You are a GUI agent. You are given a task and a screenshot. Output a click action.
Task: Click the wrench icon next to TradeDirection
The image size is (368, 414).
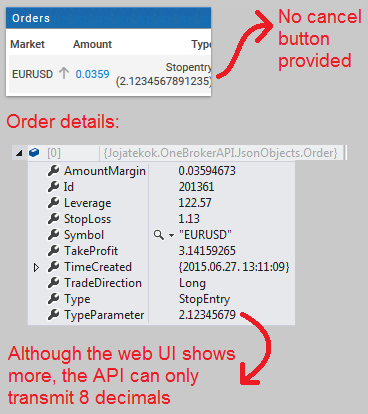coord(53,283)
